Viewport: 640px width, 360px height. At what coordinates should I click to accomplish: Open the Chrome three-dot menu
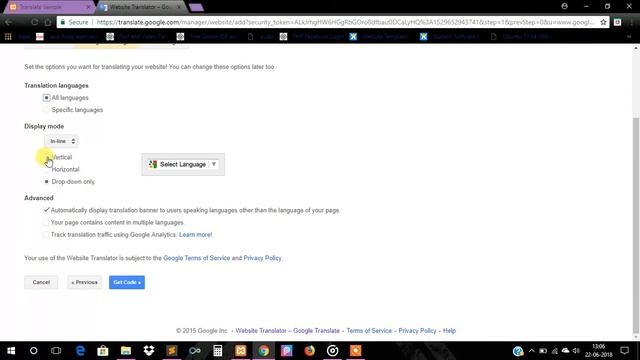pos(632,22)
